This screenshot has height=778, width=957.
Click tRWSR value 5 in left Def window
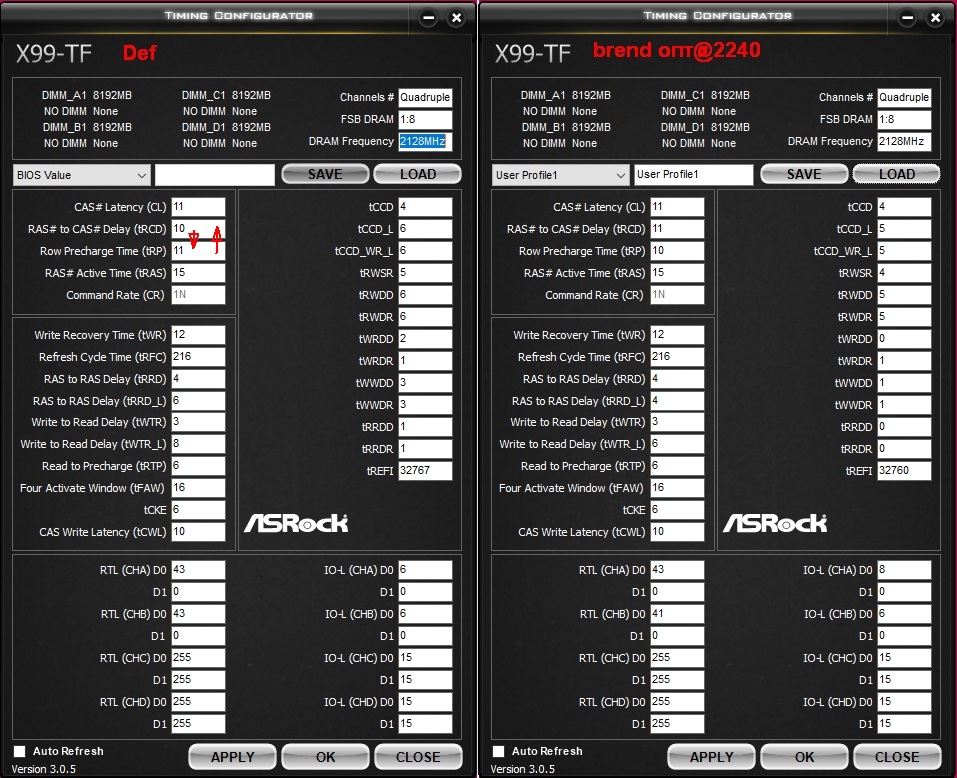point(425,273)
